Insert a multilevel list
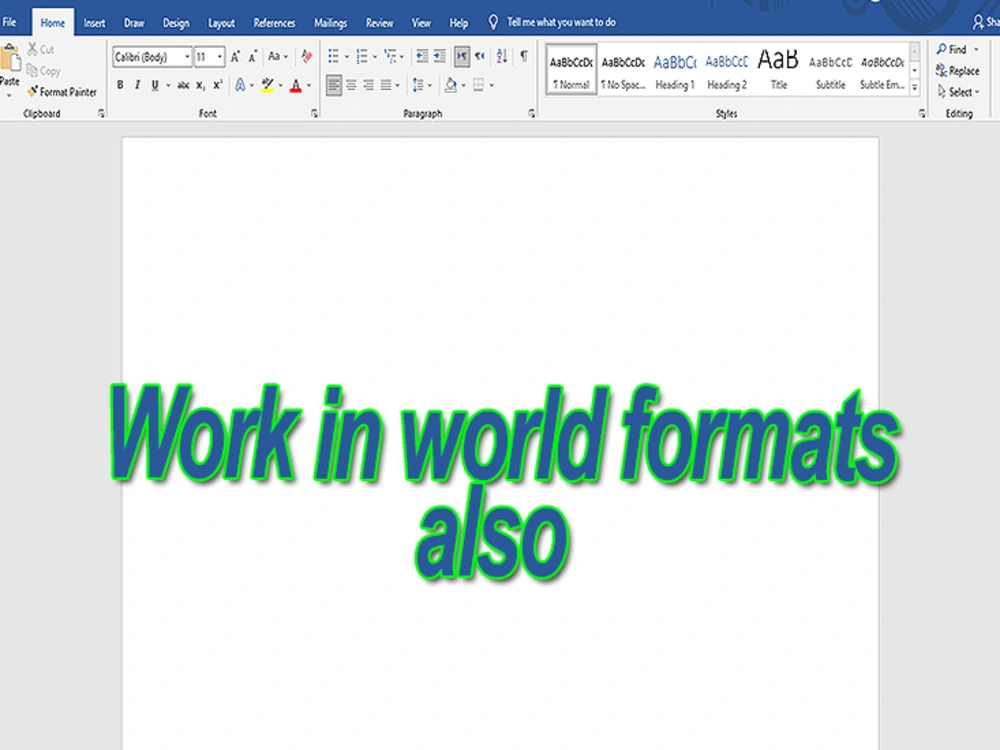Screen dimensions: 1000x750 tap(390, 56)
